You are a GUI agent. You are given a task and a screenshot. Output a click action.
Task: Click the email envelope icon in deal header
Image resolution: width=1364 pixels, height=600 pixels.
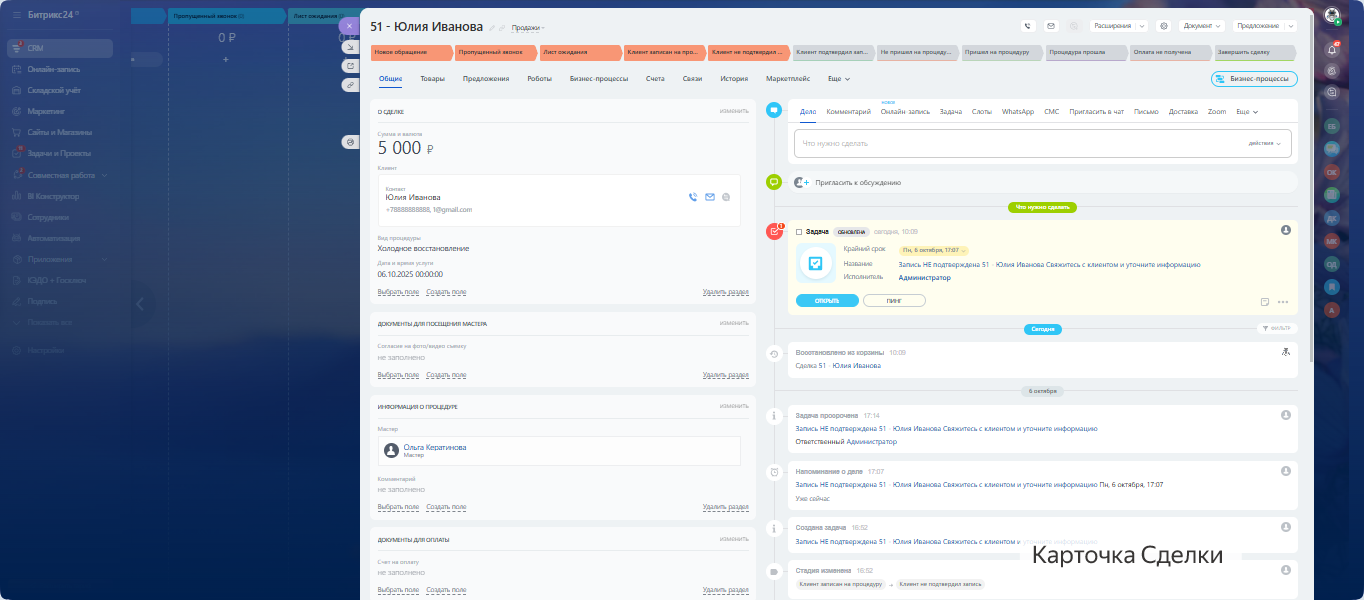click(1051, 26)
